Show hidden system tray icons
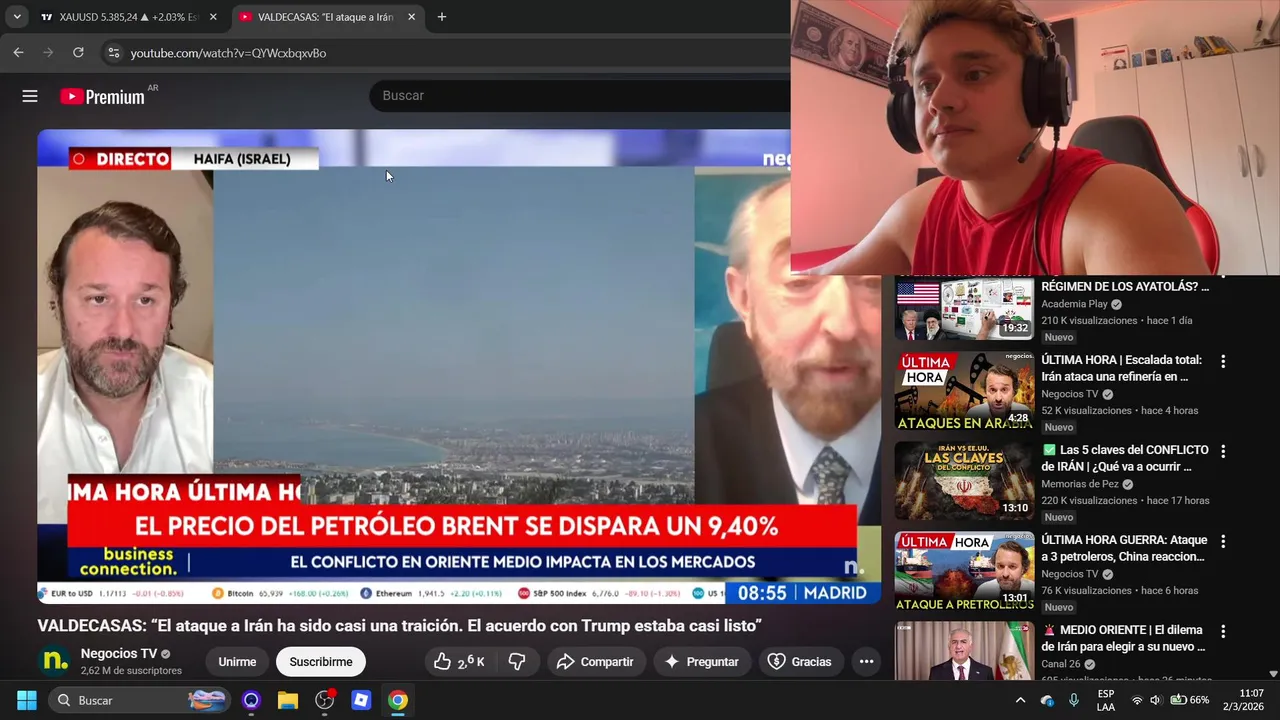Image resolution: width=1280 pixels, height=720 pixels. click(x=1020, y=700)
